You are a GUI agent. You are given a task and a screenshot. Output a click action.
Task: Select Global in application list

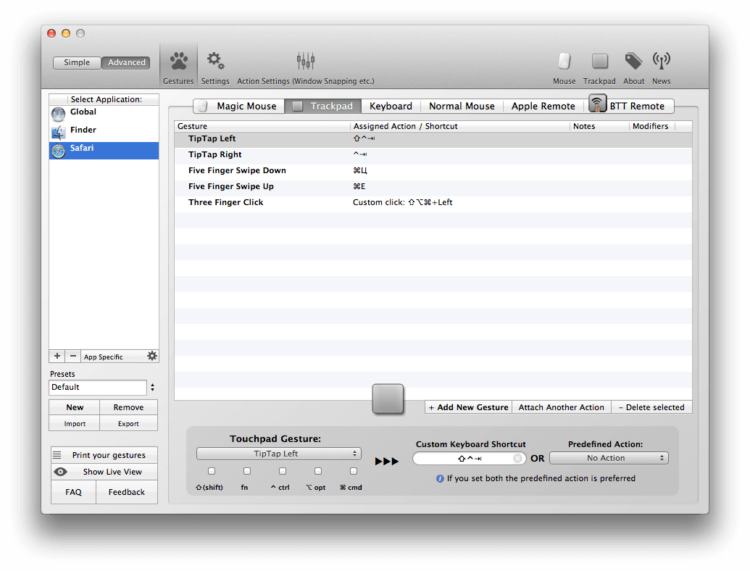pyautogui.click(x=104, y=114)
